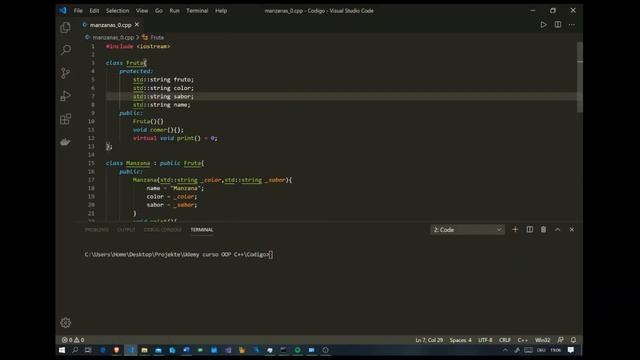Open the Docker view in the activity bar

65,142
